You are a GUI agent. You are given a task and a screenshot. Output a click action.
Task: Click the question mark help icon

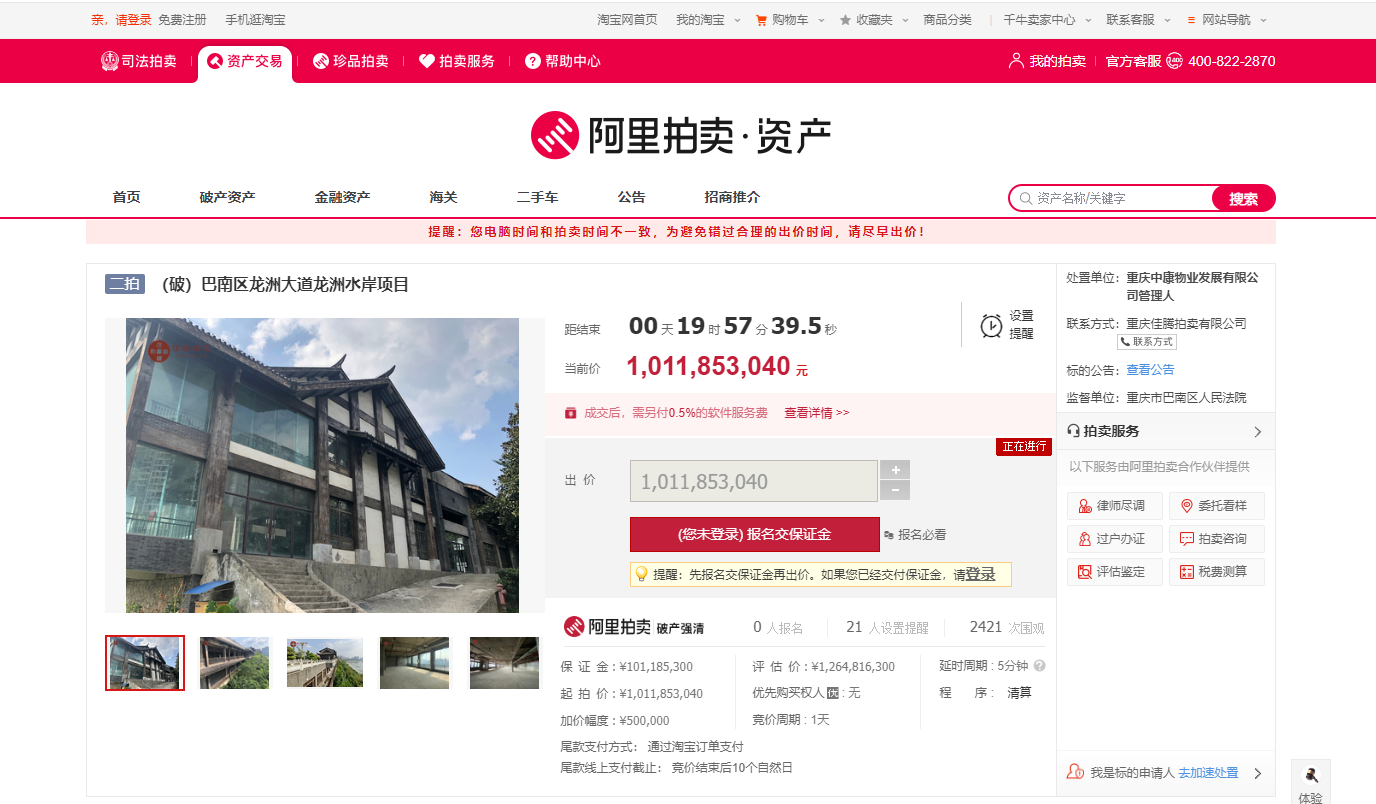click(533, 61)
